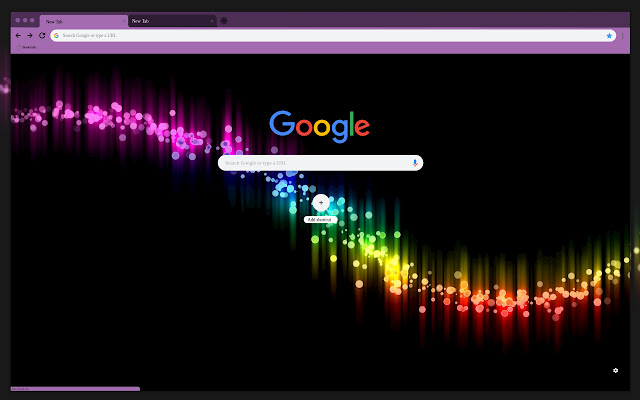Go back with the back arrow
The image size is (640, 400).
18,36
